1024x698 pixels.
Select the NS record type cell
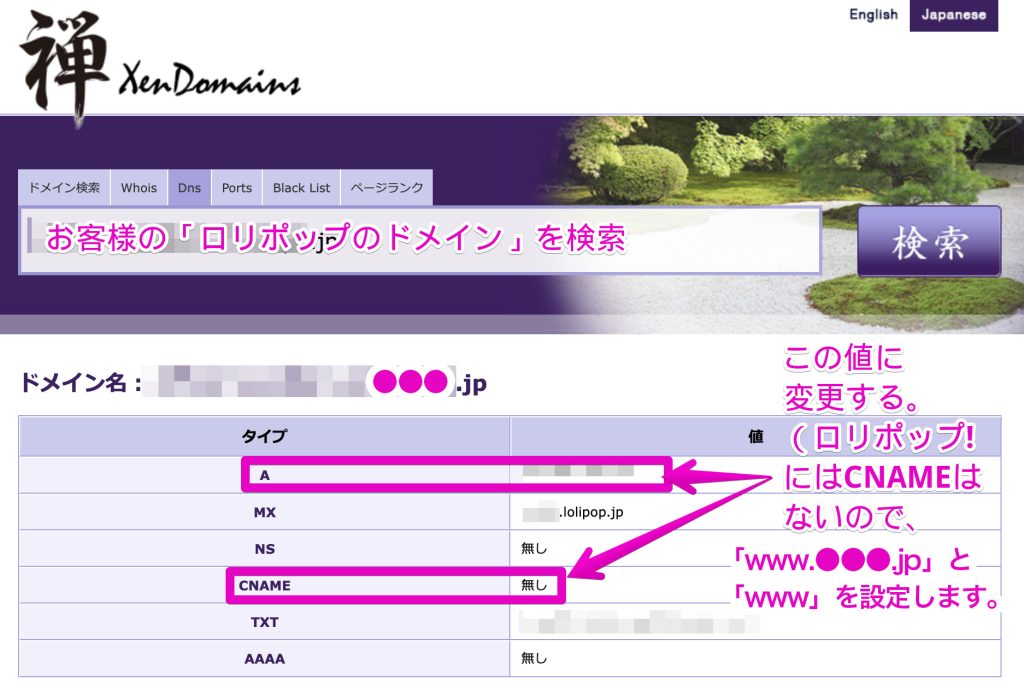tap(264, 549)
